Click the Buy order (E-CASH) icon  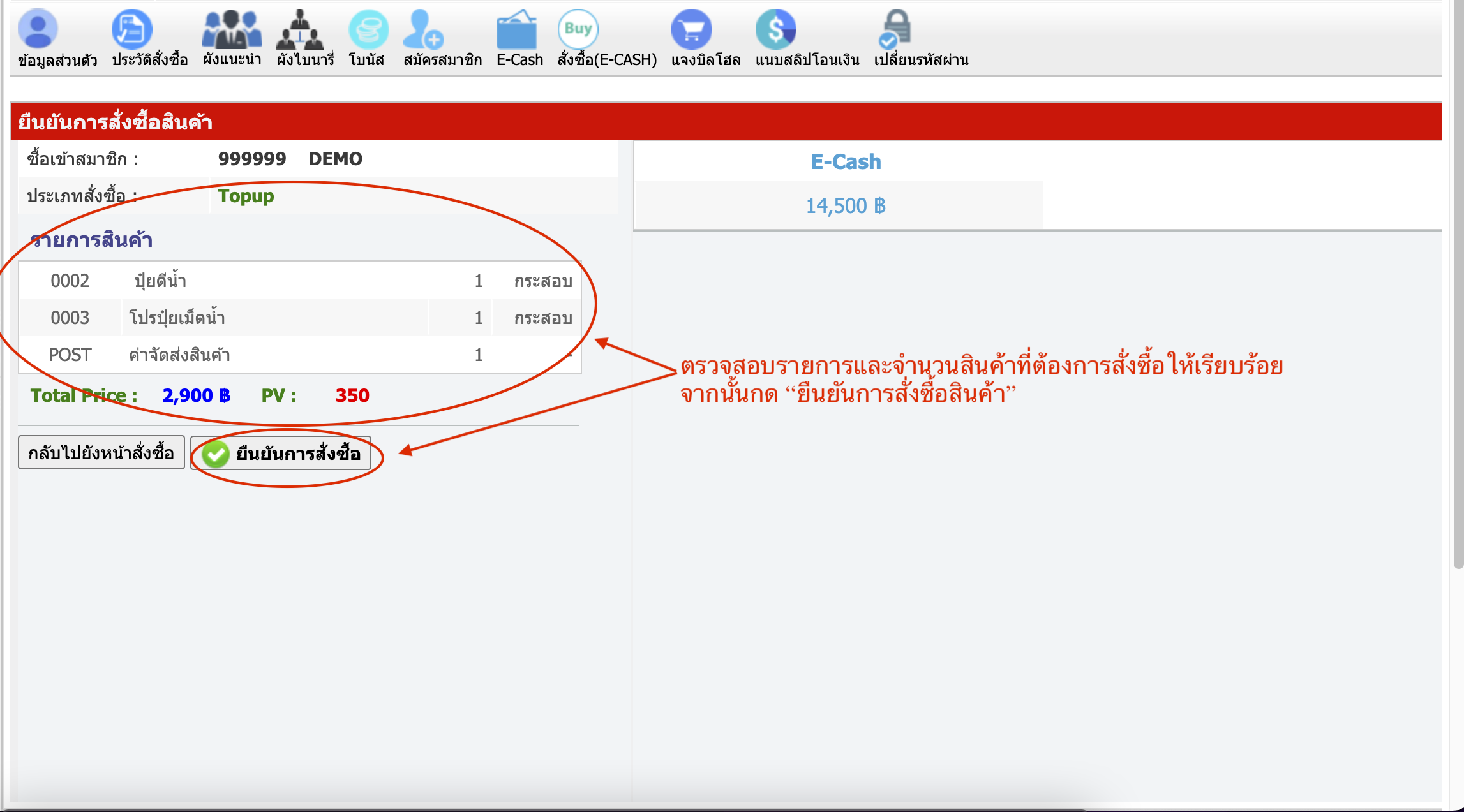click(578, 29)
